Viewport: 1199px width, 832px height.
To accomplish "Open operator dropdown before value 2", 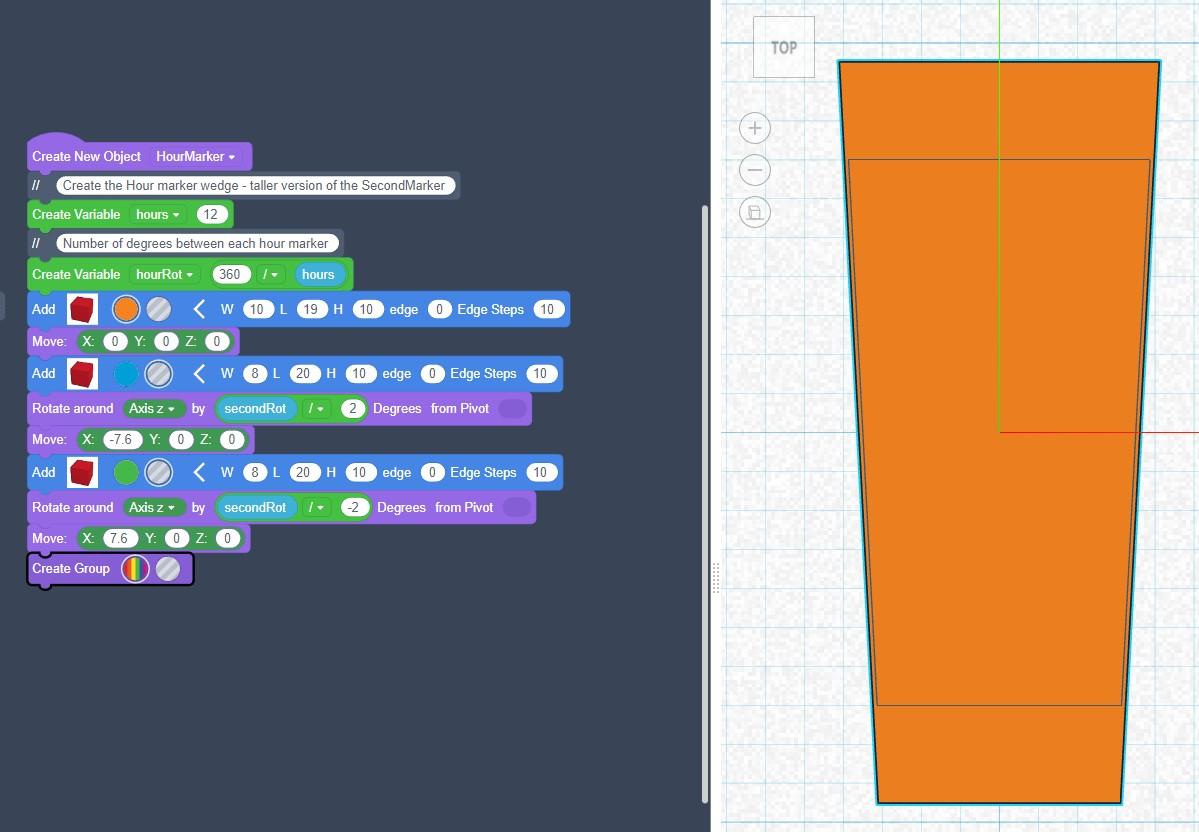I will 315,408.
